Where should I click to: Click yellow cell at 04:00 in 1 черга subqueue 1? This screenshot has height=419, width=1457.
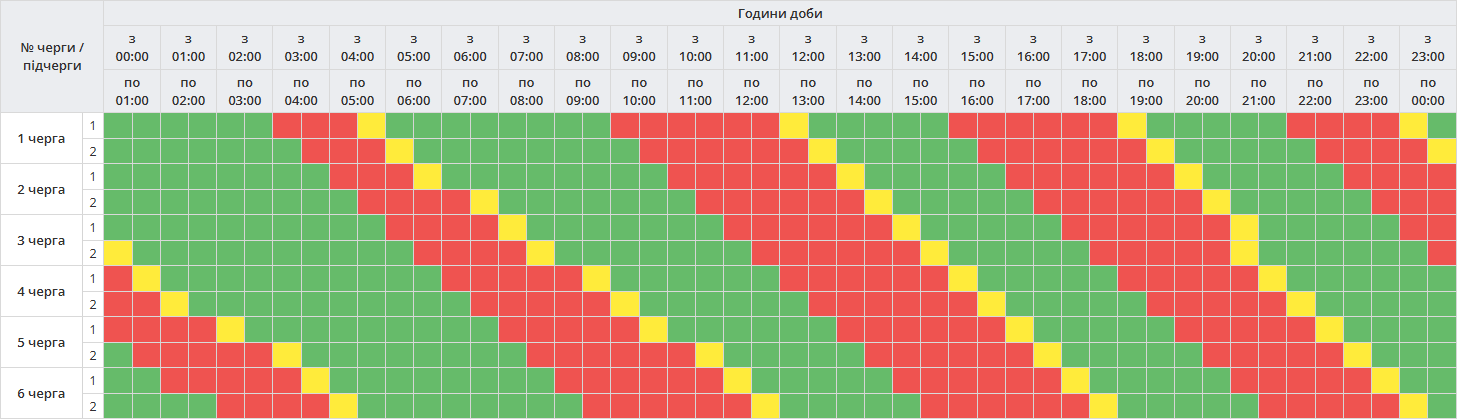point(372,125)
